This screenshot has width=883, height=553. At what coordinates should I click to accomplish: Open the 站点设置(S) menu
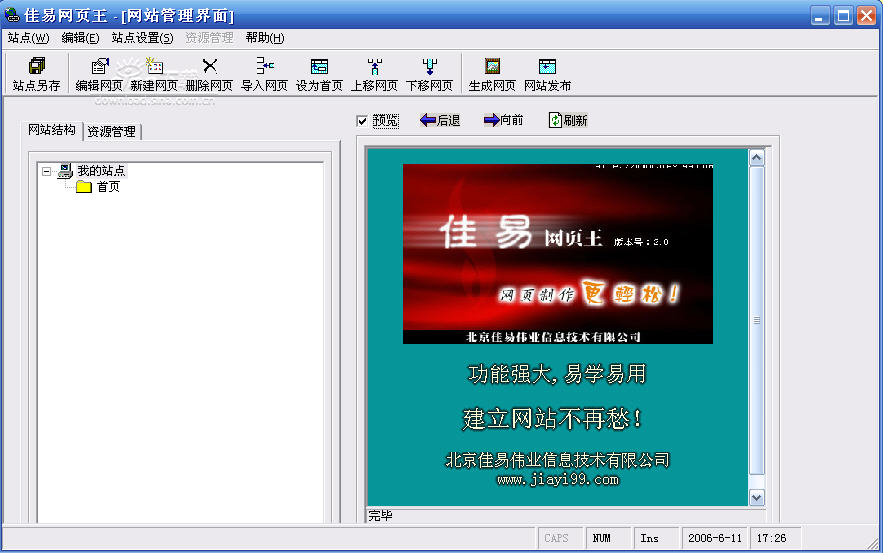(x=142, y=38)
